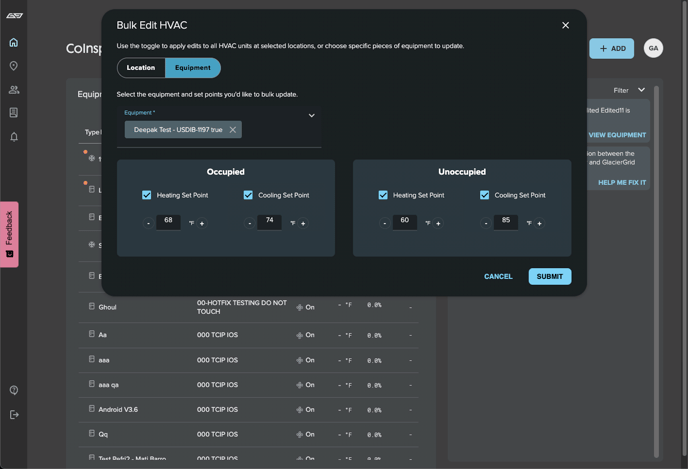The width and height of the screenshot is (688, 469).
Task: Select the Android V3.6 row name
Action: point(118,410)
